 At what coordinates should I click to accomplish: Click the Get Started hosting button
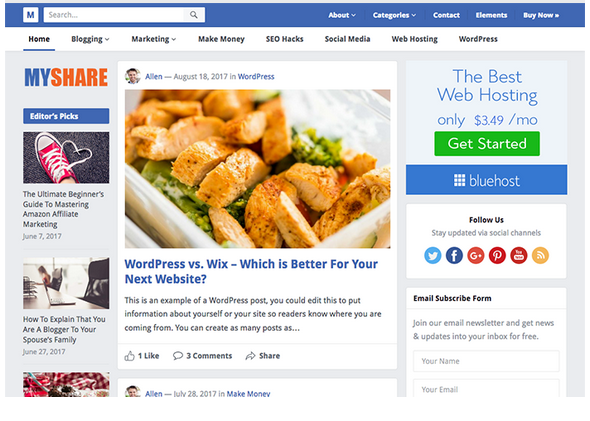pyautogui.click(x=487, y=144)
